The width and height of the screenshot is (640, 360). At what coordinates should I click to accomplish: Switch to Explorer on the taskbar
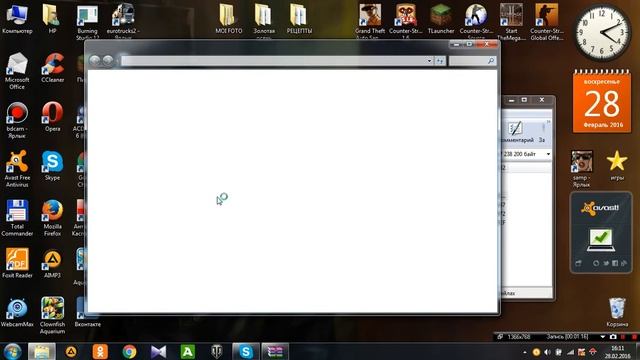[42, 351]
